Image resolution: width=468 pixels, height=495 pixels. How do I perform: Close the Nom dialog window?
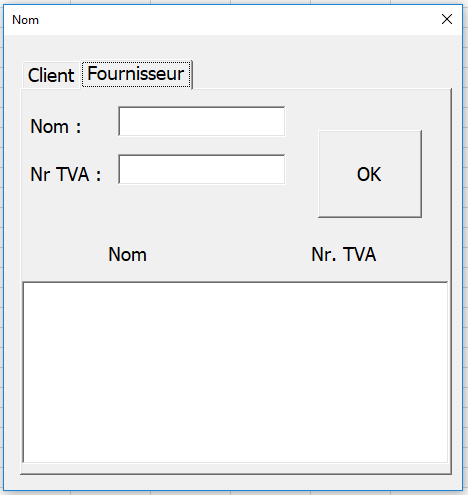click(447, 19)
